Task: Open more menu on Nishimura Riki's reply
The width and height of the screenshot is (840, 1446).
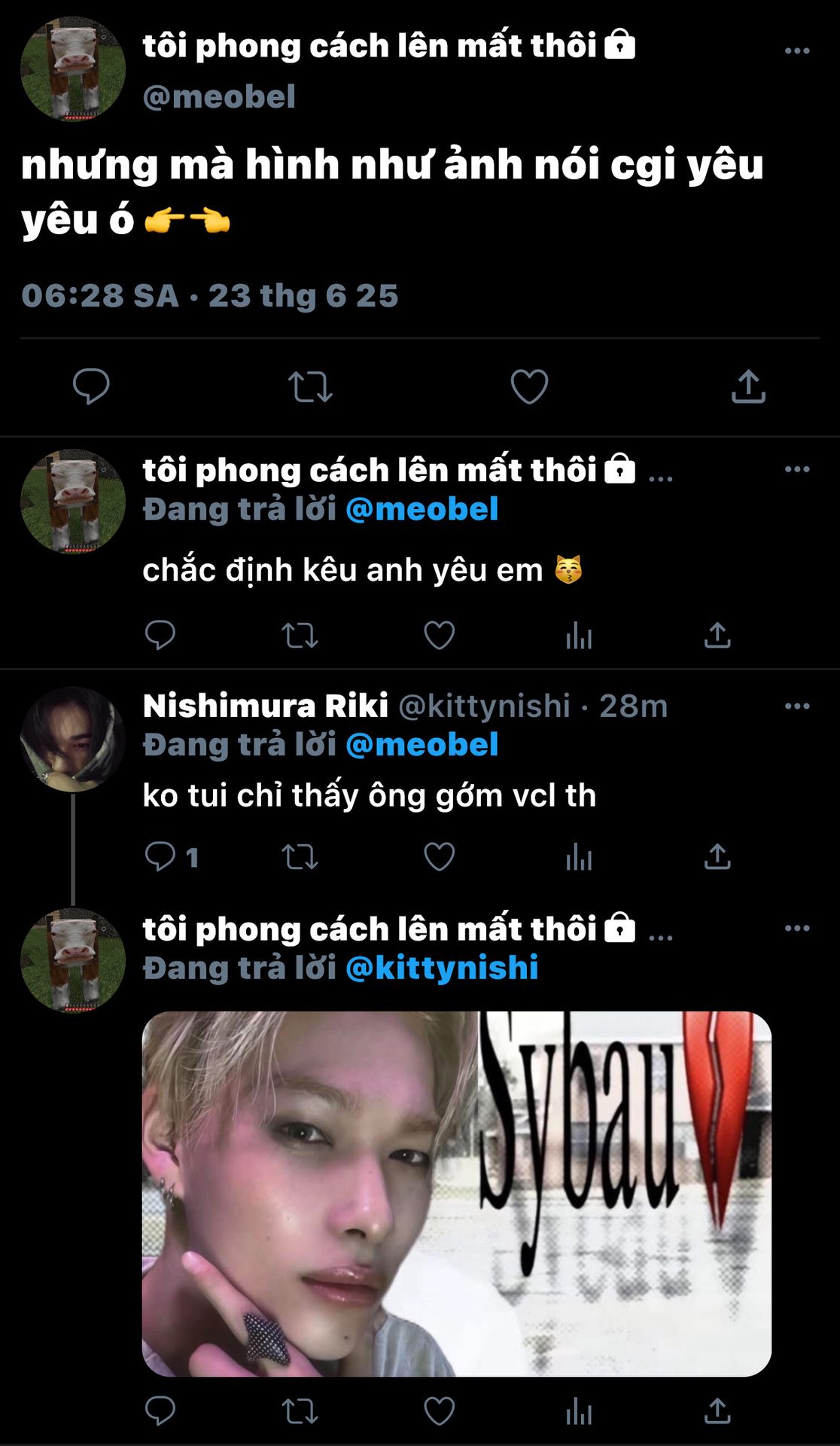Action: 797,706
